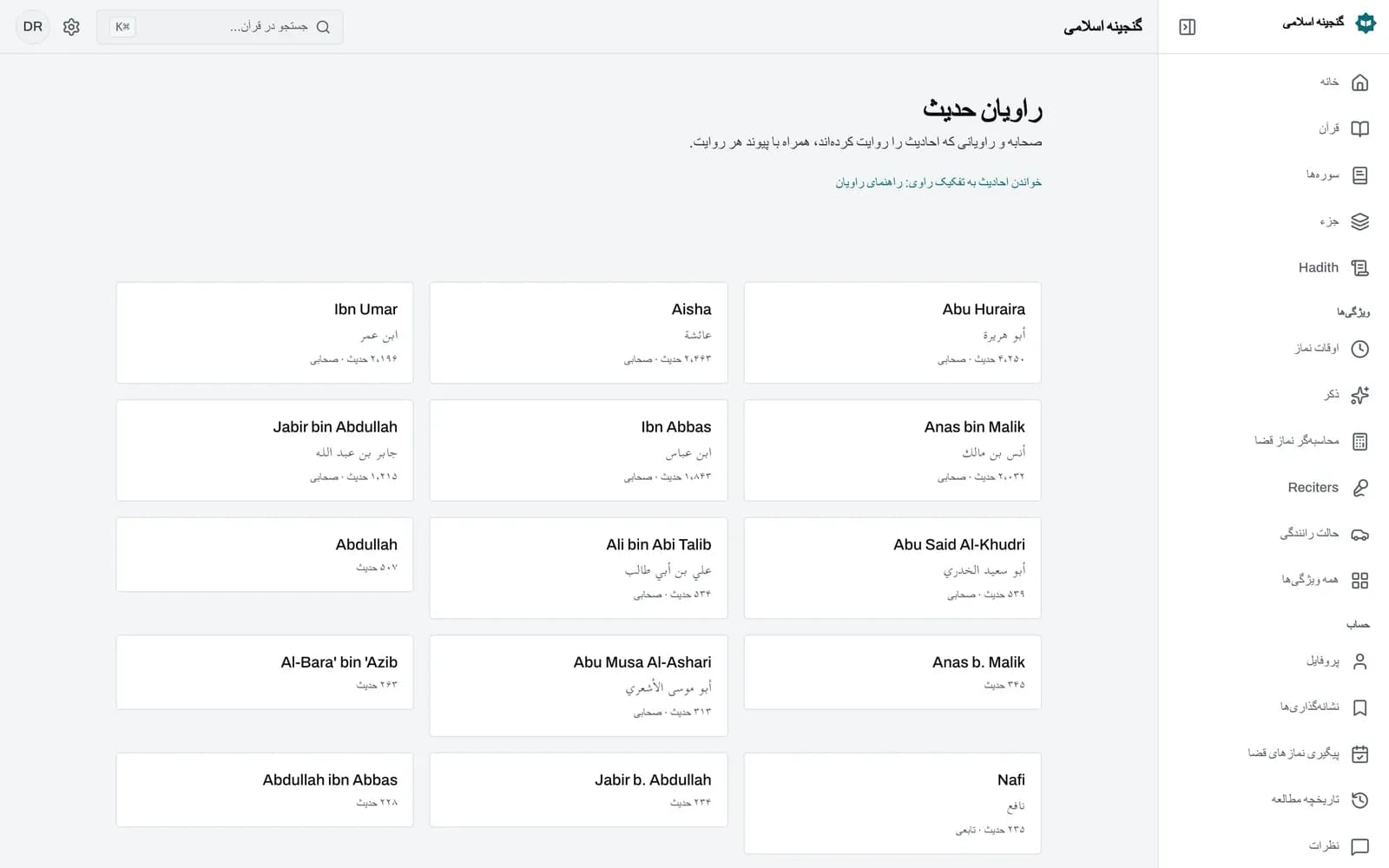
Task: Open the Dhikr sparkles icon
Action: (x=1359, y=395)
